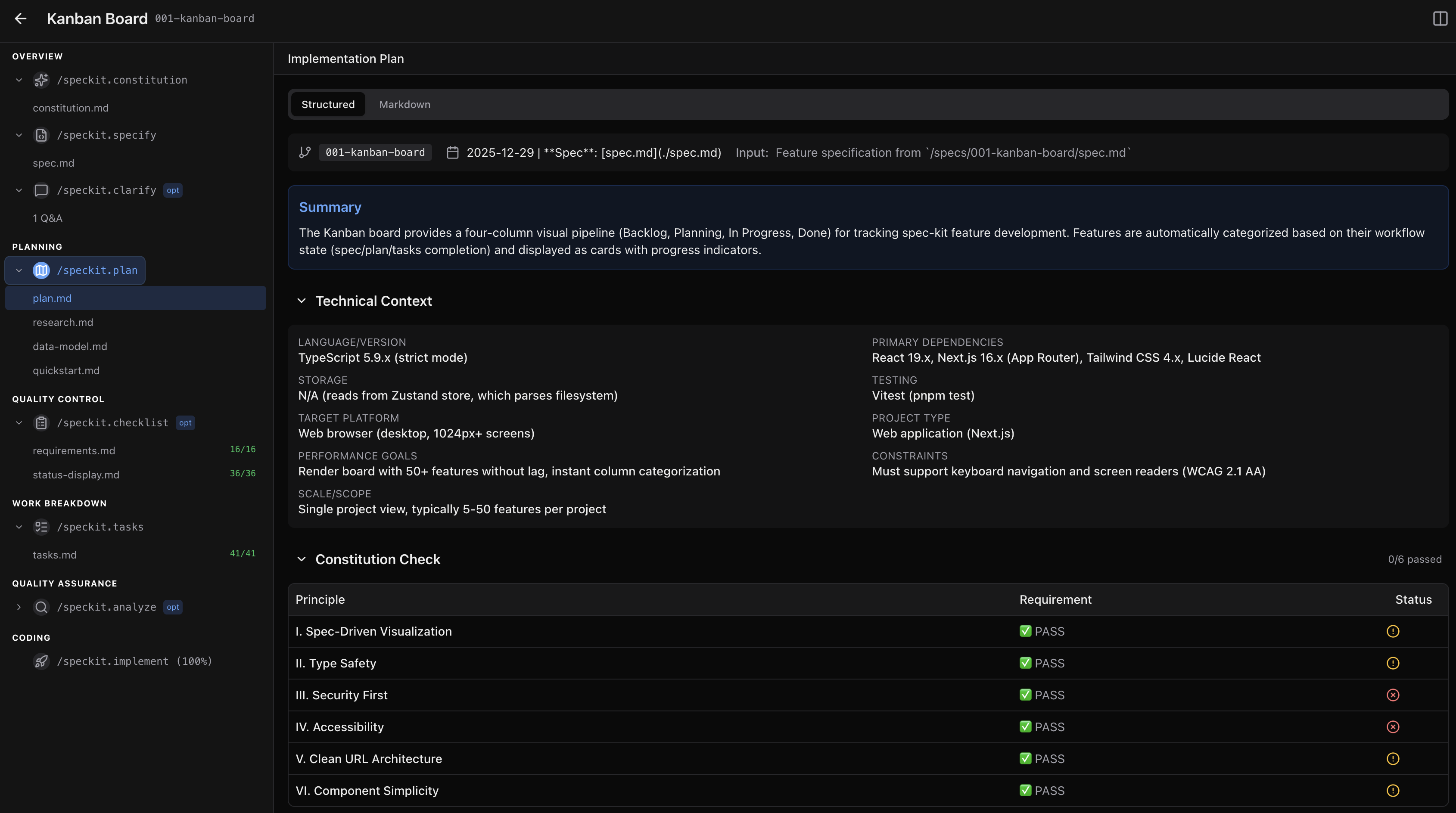Toggle the split panel layout icon
The image size is (1456, 813).
pyautogui.click(x=1440, y=19)
